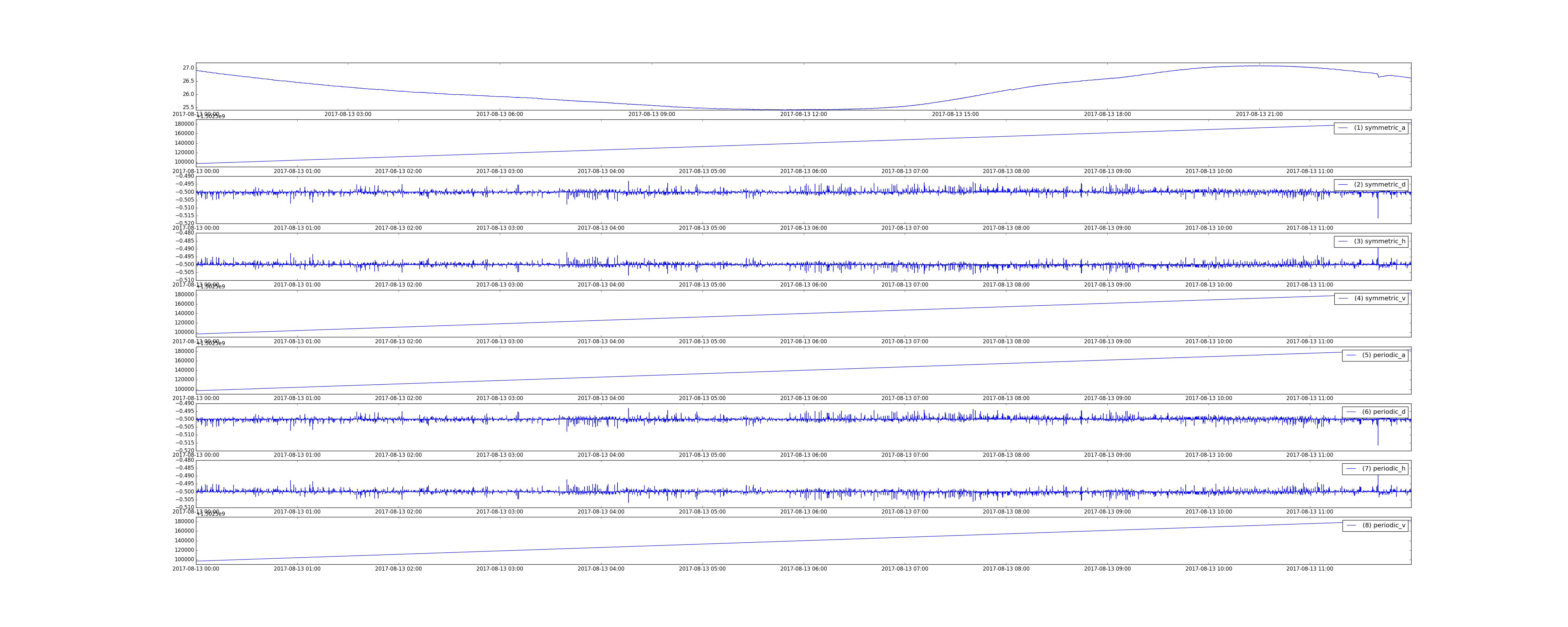The width and height of the screenshot is (1568, 627).
Task: Select the (3) symmetric_h legend box
Action: click(x=1371, y=241)
